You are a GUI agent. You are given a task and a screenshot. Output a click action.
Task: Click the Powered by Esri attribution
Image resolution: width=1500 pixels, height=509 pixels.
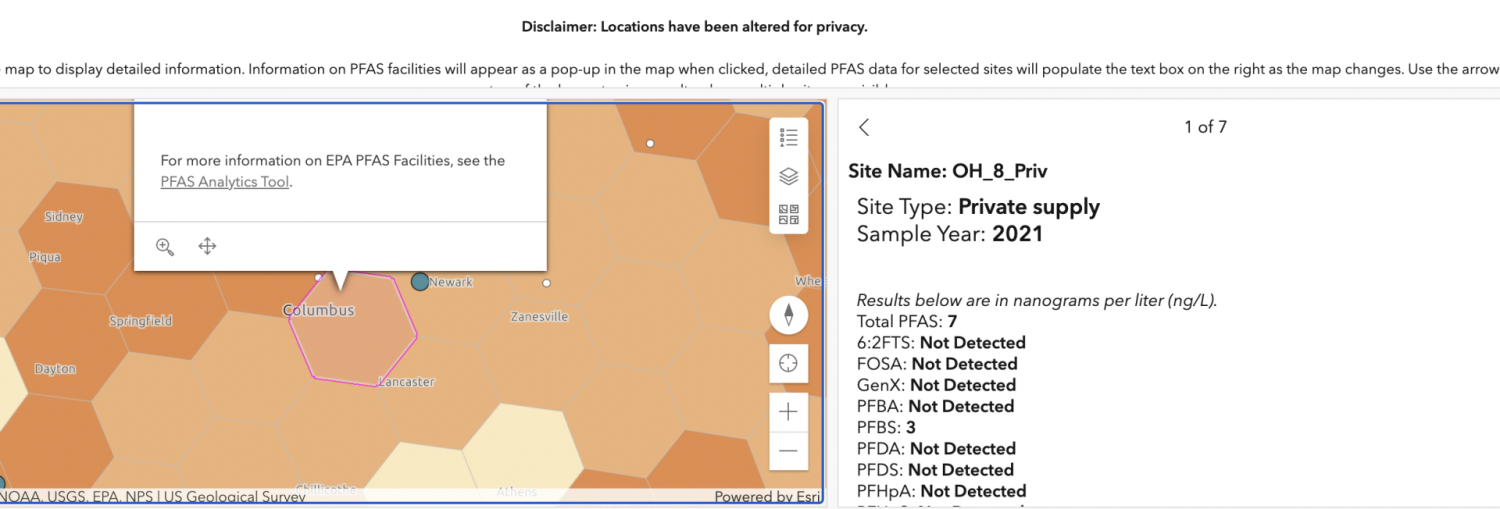point(767,496)
